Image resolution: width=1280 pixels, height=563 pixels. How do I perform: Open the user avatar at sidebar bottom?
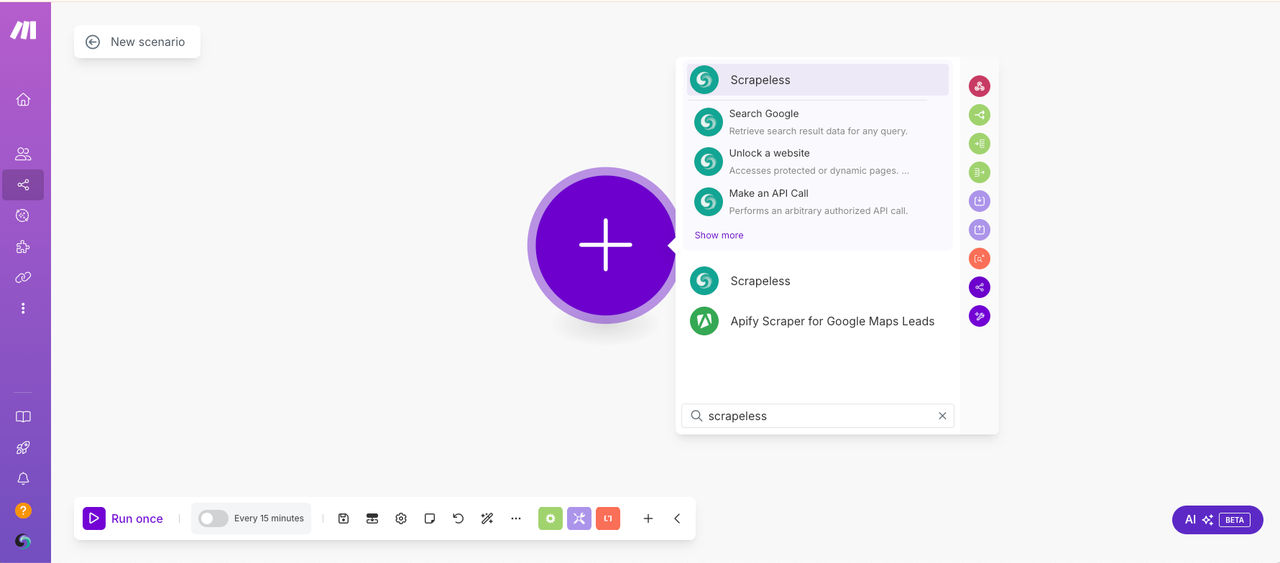point(23,541)
